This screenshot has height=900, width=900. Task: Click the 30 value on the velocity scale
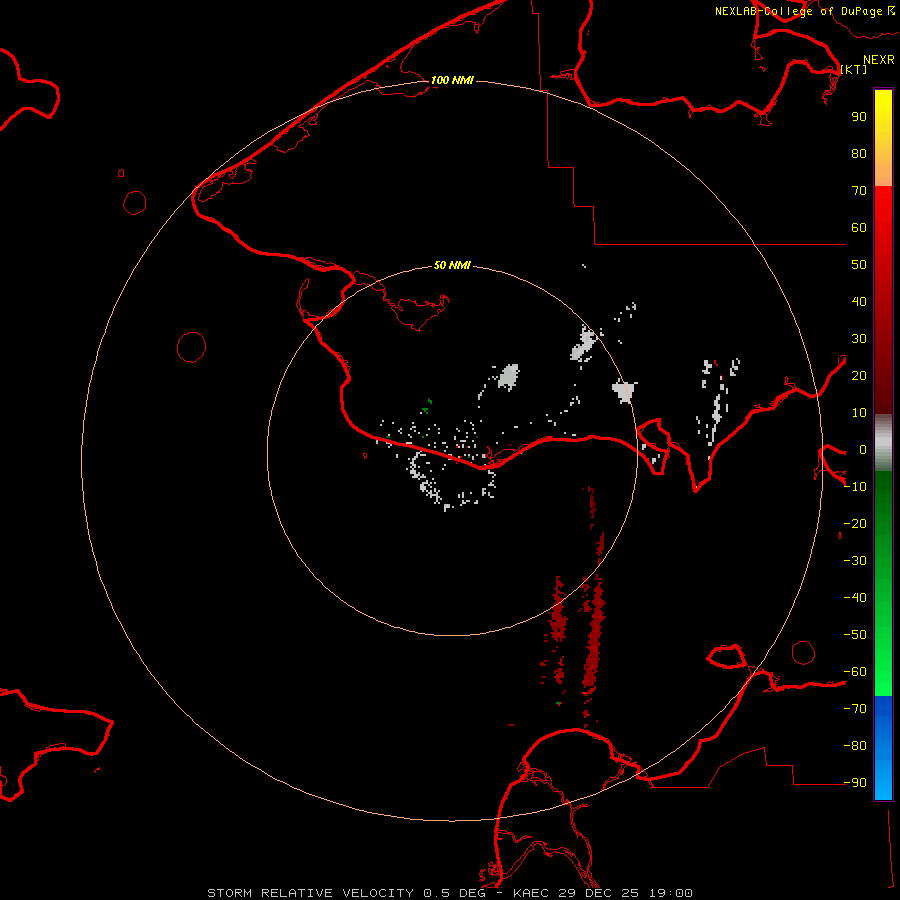pyautogui.click(x=859, y=339)
